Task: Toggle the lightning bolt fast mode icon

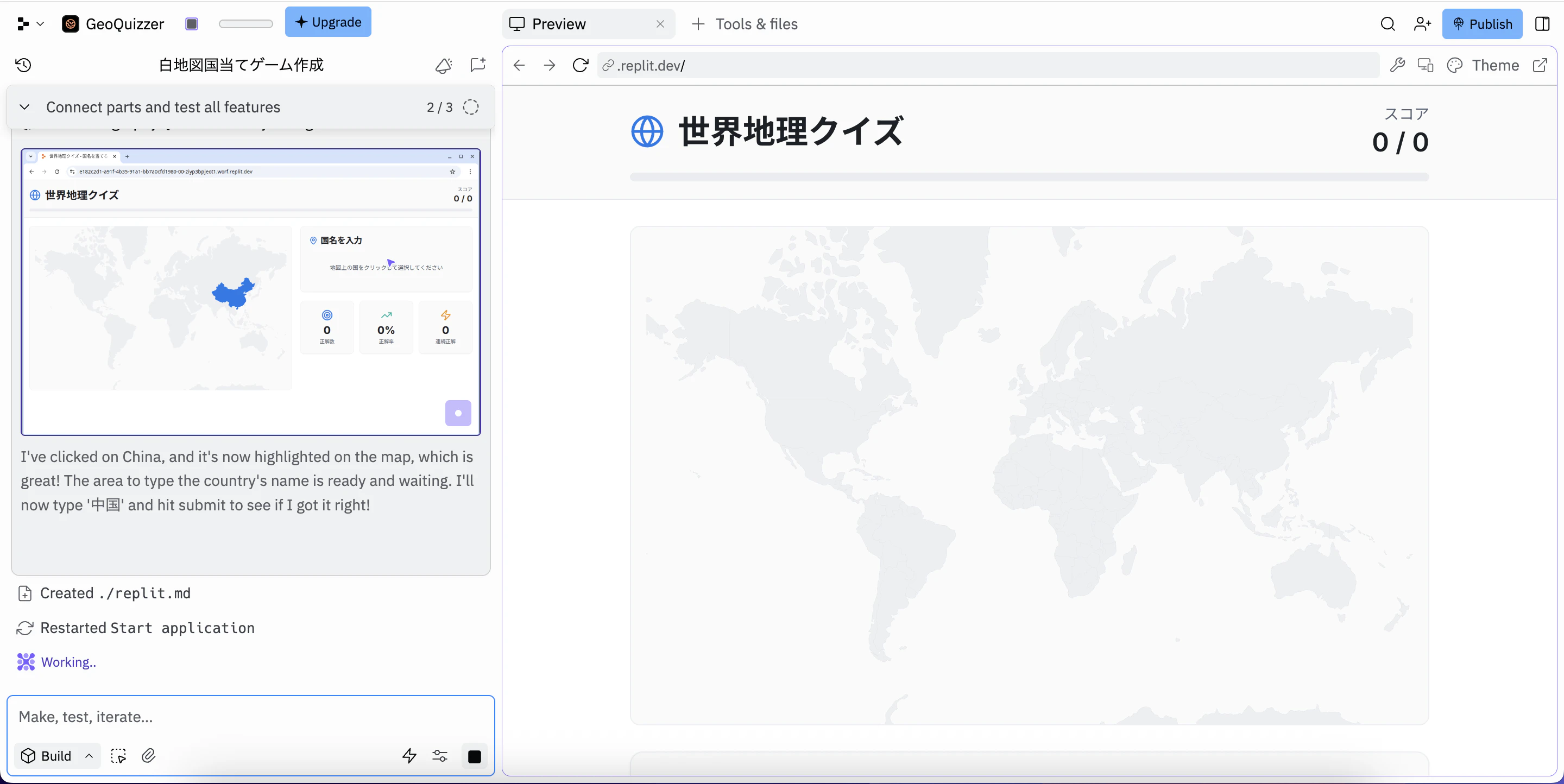Action: tap(409, 755)
